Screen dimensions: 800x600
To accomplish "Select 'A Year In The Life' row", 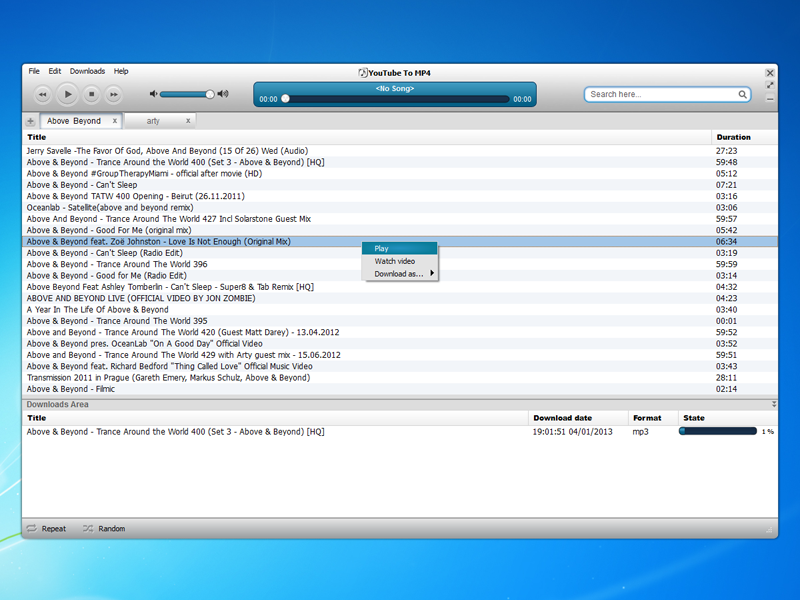I will click(400, 310).
